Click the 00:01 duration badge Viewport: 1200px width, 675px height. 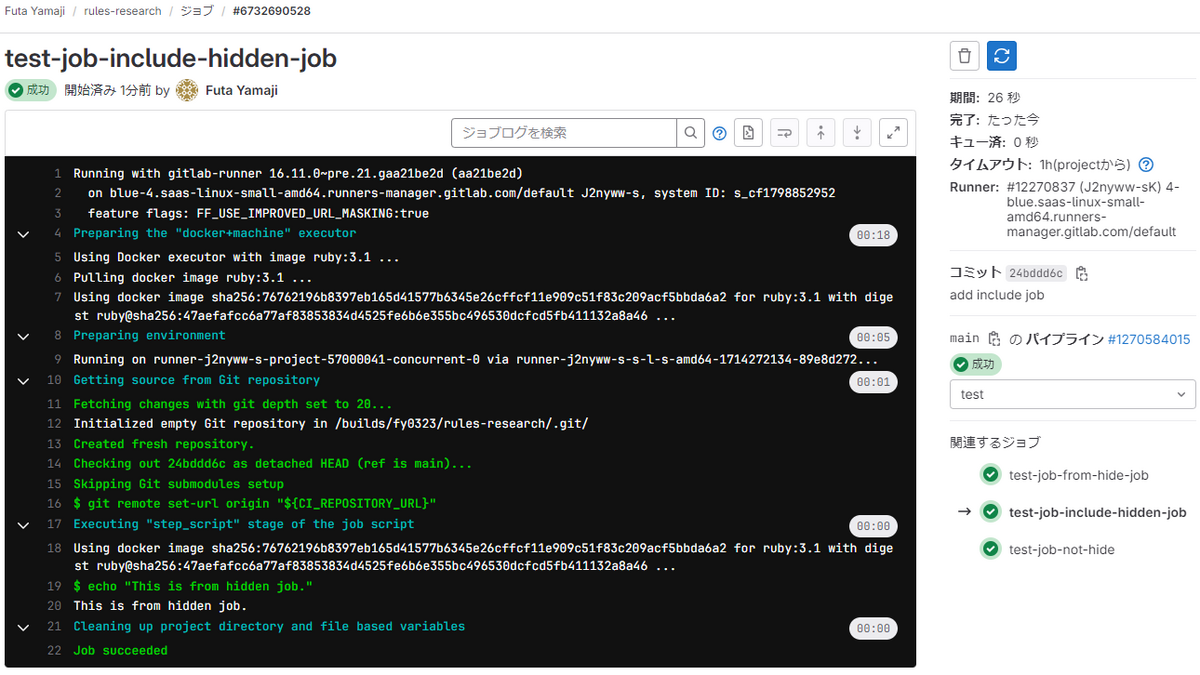873,382
